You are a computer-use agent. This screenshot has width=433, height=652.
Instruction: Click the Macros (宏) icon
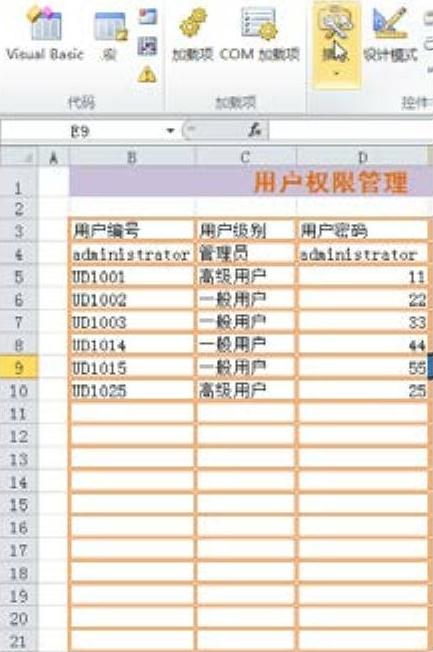pos(110,34)
